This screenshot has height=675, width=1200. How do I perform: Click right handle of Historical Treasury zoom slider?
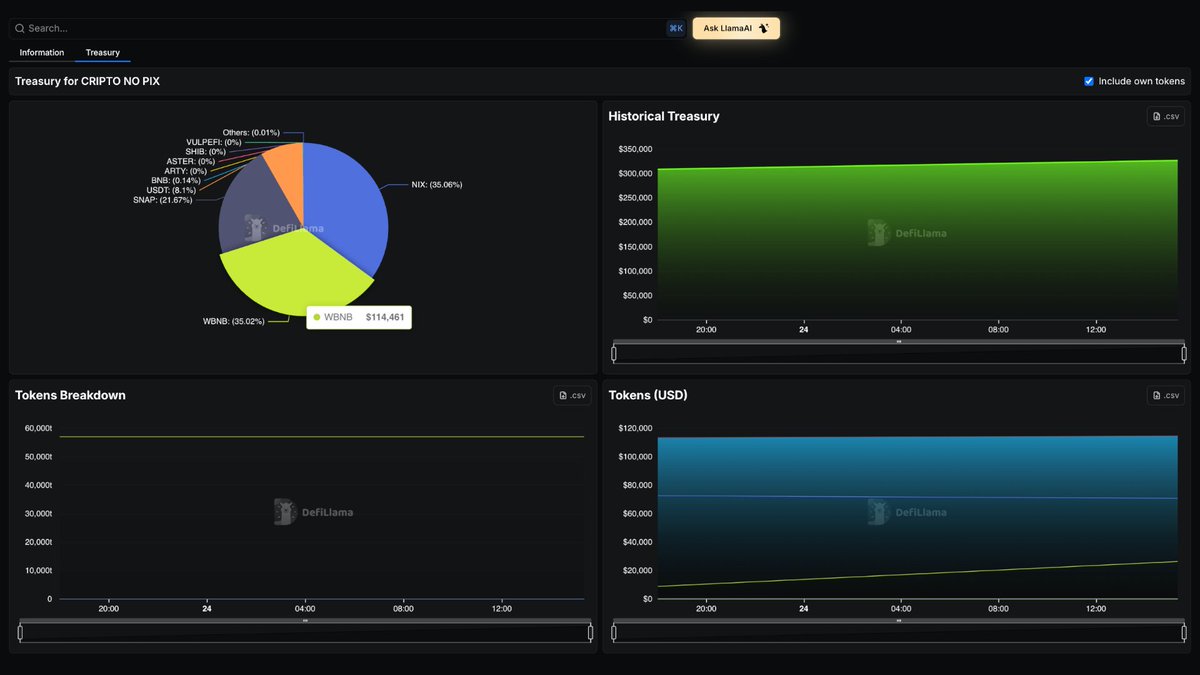(x=1184, y=353)
